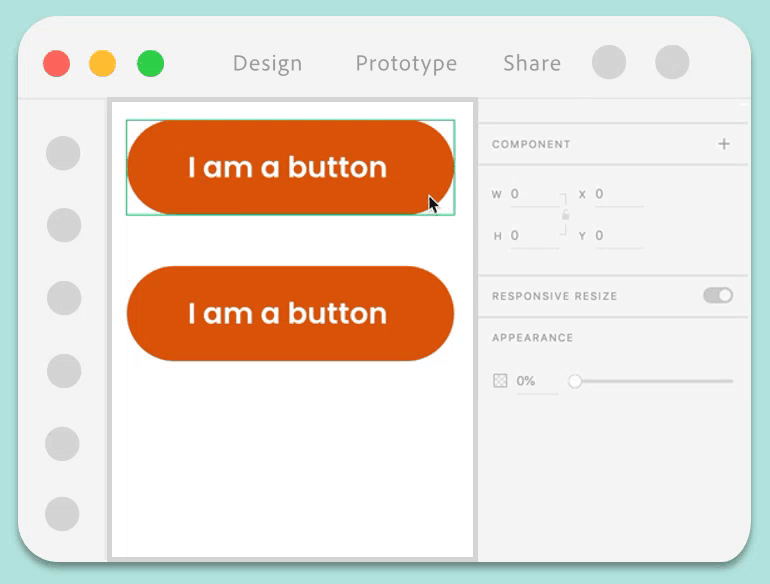Screen dimensions: 770x584
Task: Click the Y position input field
Action: coord(616,236)
